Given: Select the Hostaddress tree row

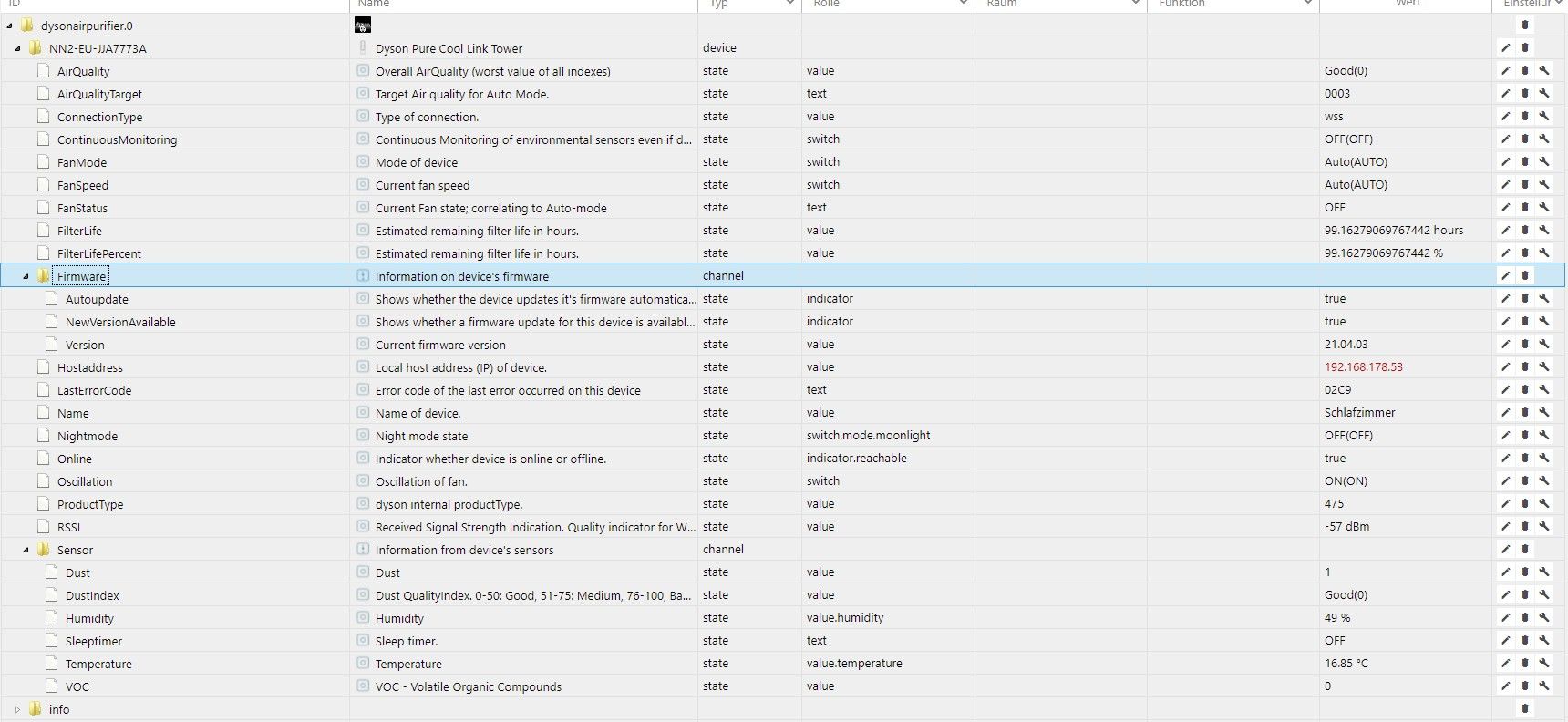Looking at the screenshot, I should coord(784,367).
